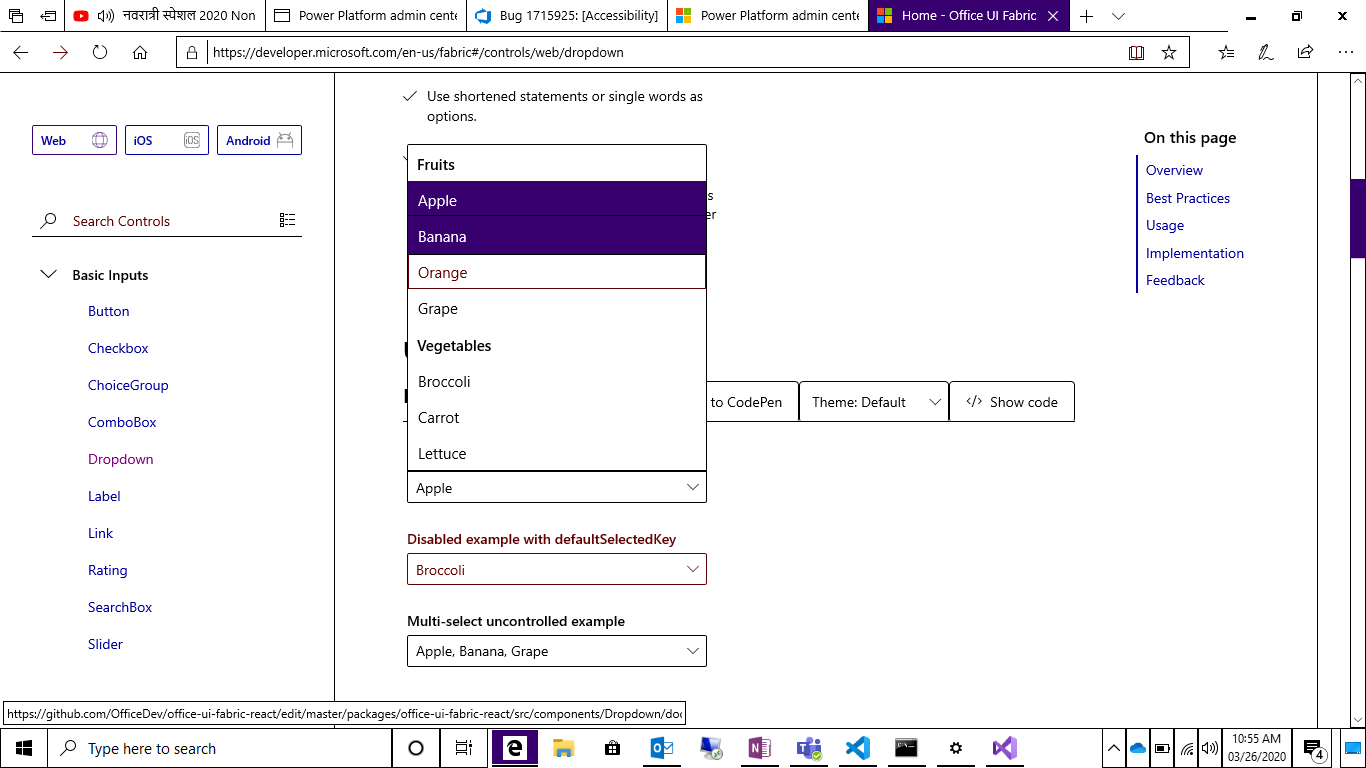
Task: Open the browser Settings and more menu
Action: (x=1345, y=52)
